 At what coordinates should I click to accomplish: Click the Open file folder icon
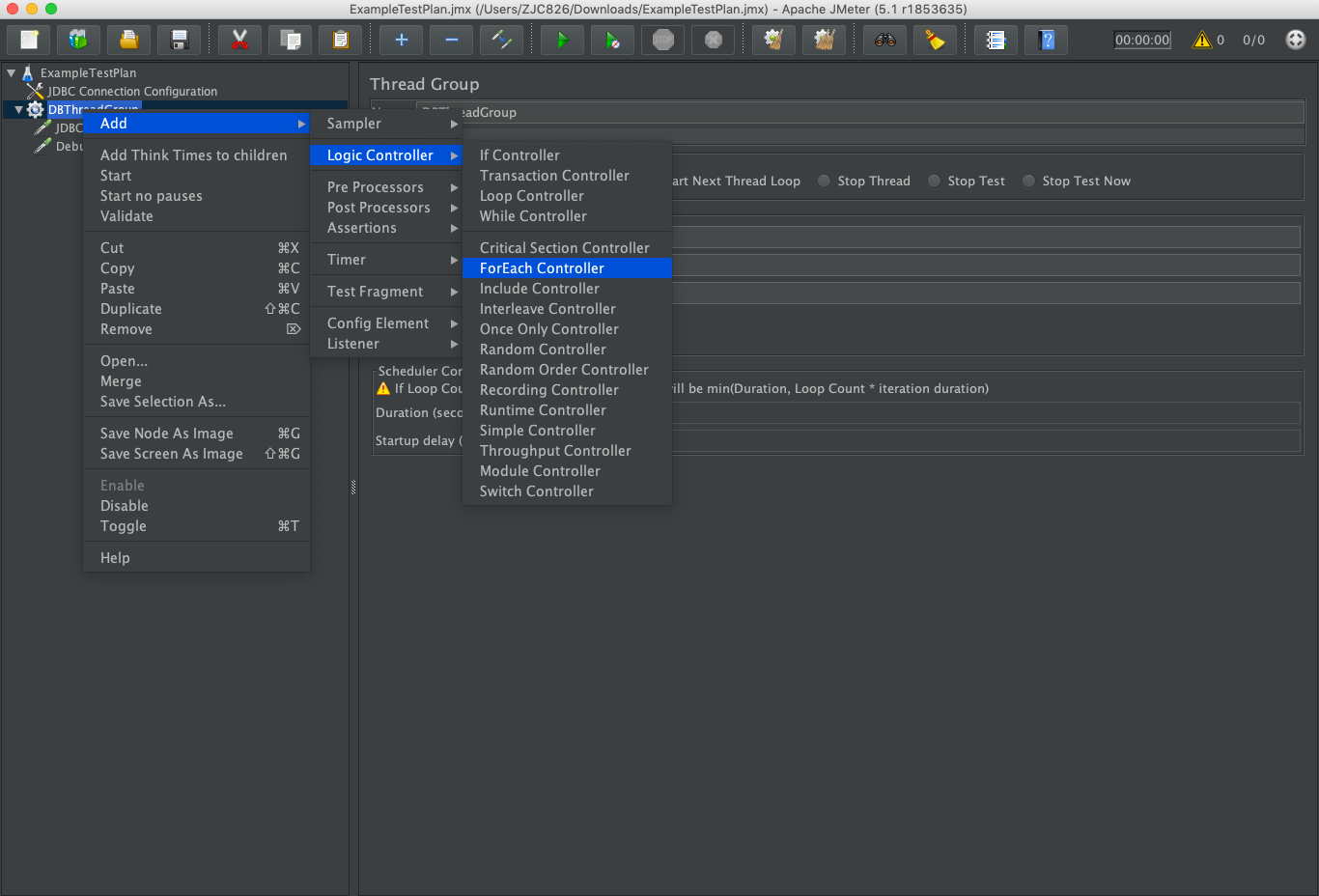[x=128, y=40]
